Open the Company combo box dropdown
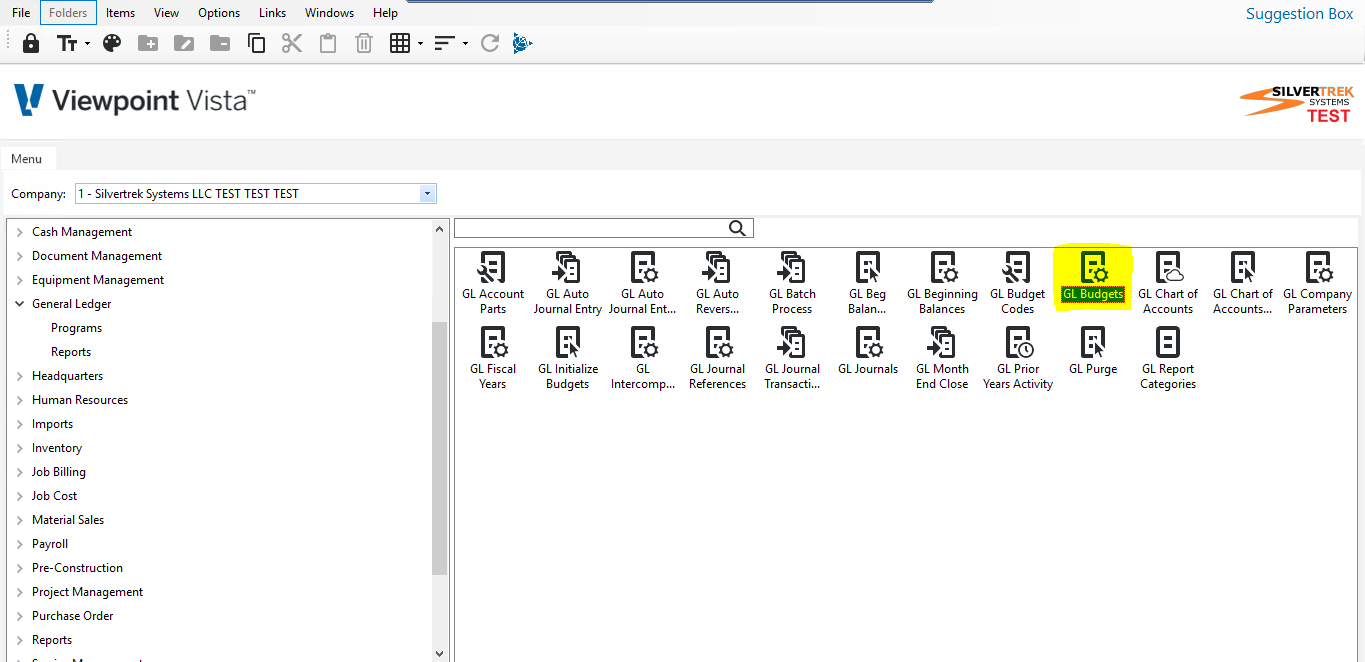The height and width of the screenshot is (662, 1365). pyautogui.click(x=428, y=194)
